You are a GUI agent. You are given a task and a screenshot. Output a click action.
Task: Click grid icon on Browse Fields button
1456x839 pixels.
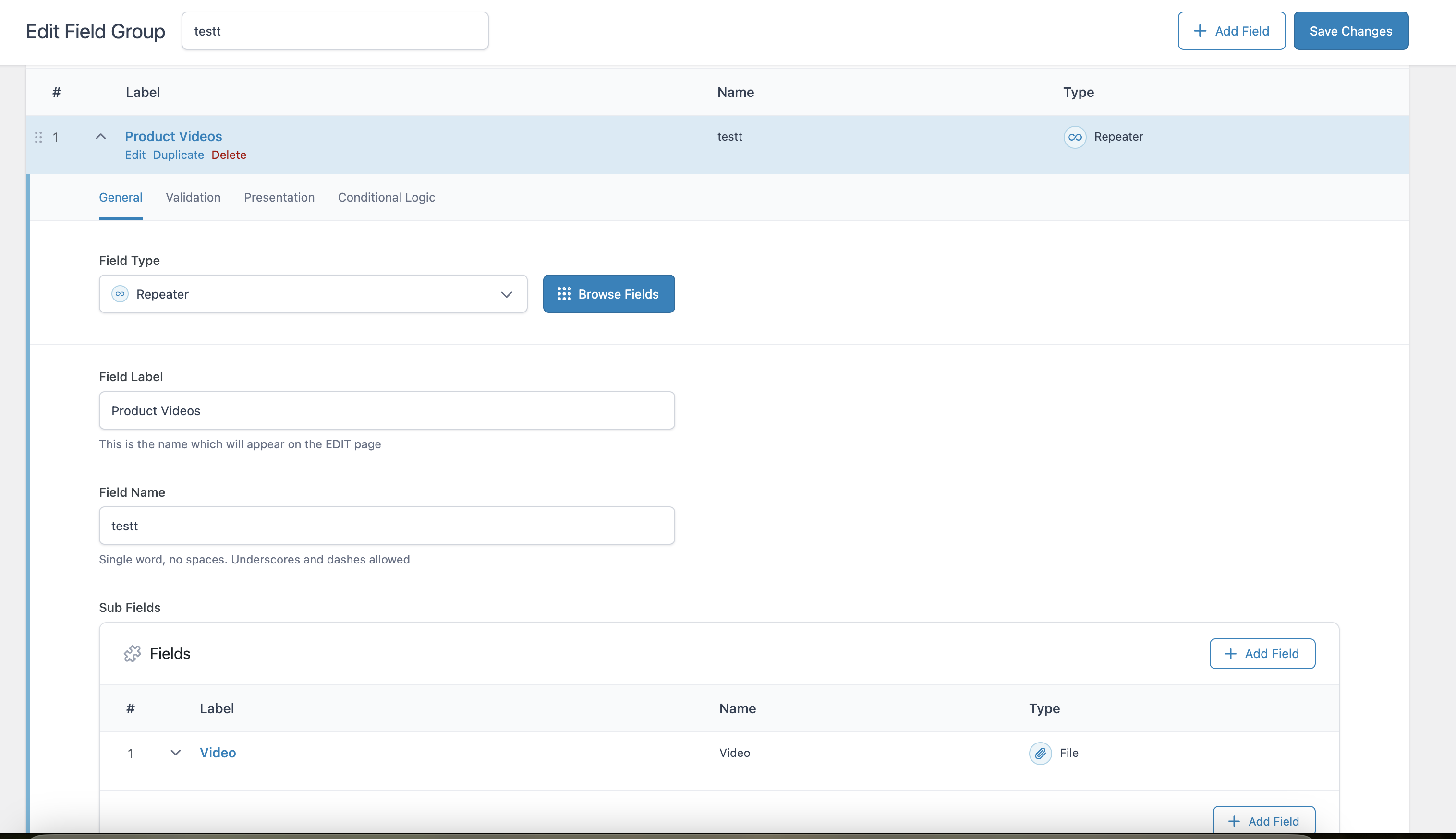(564, 294)
